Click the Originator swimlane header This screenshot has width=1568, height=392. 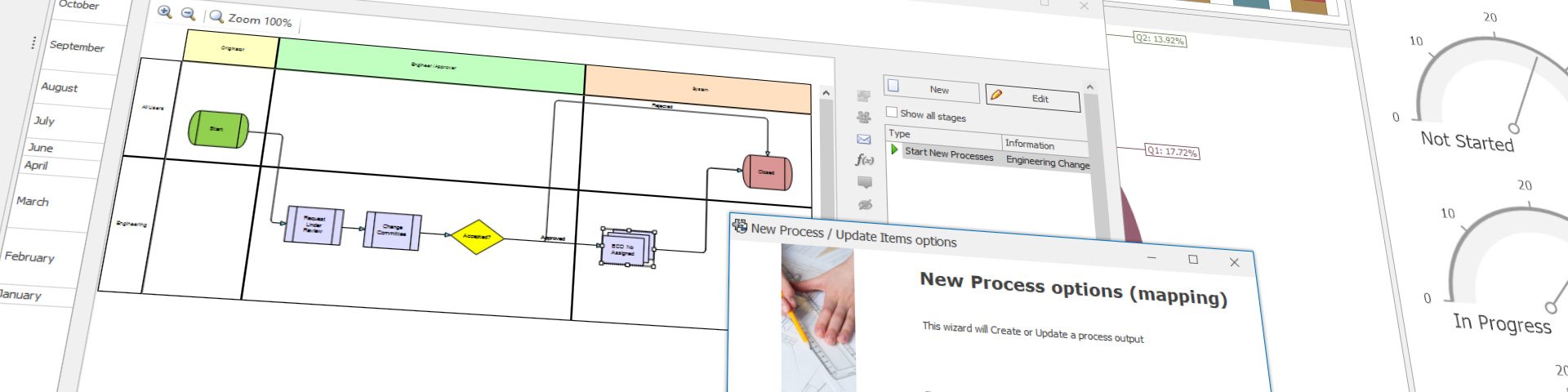(232, 47)
